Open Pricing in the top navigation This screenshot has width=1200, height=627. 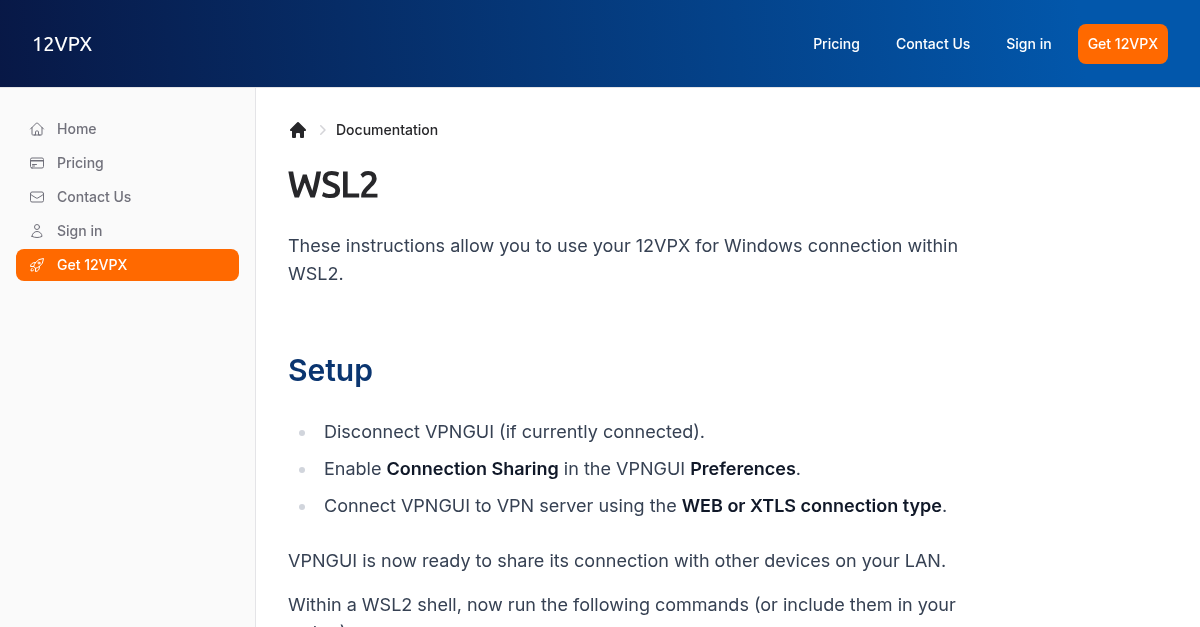(836, 44)
